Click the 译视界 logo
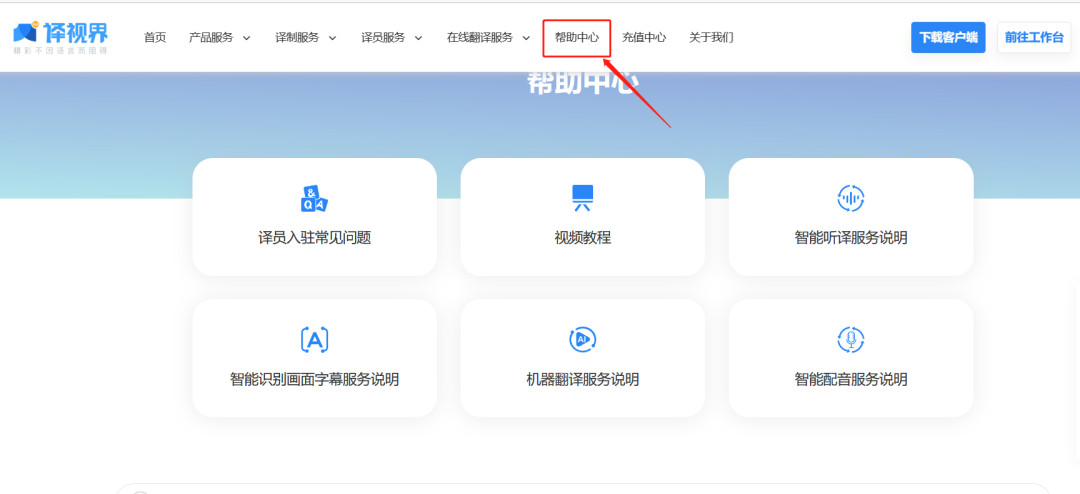The image size is (1080, 494). point(61,37)
